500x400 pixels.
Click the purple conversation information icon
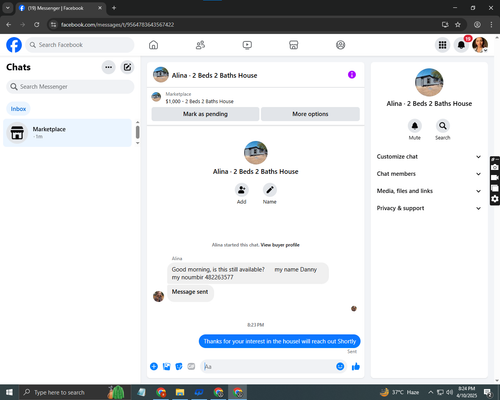pyautogui.click(x=352, y=75)
